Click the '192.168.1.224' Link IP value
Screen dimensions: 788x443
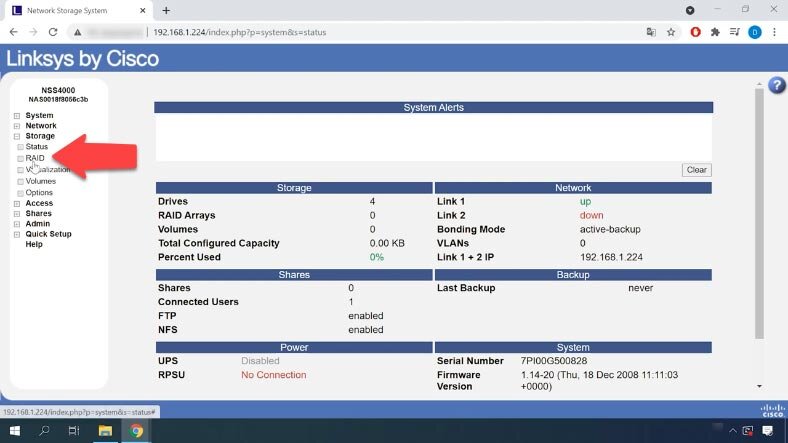(x=611, y=257)
